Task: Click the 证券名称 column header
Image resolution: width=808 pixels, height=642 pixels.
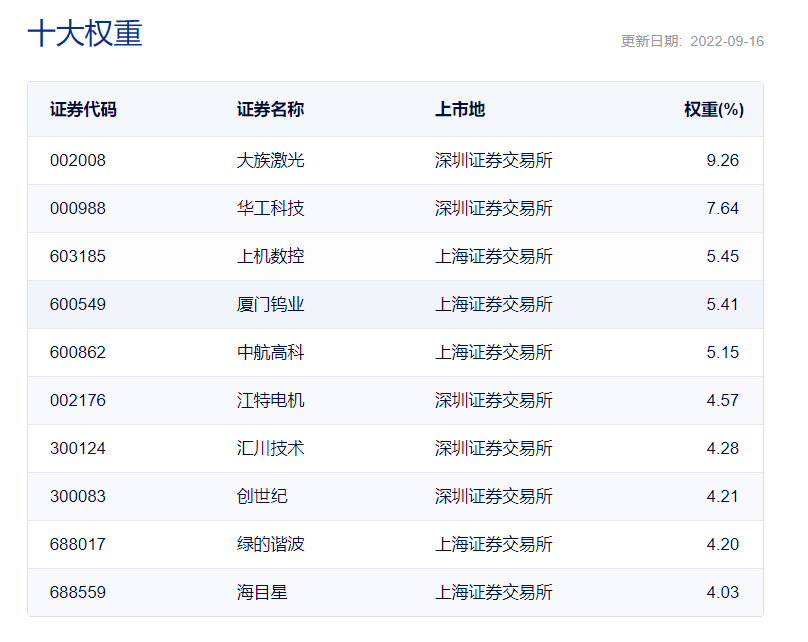Action: point(271,110)
